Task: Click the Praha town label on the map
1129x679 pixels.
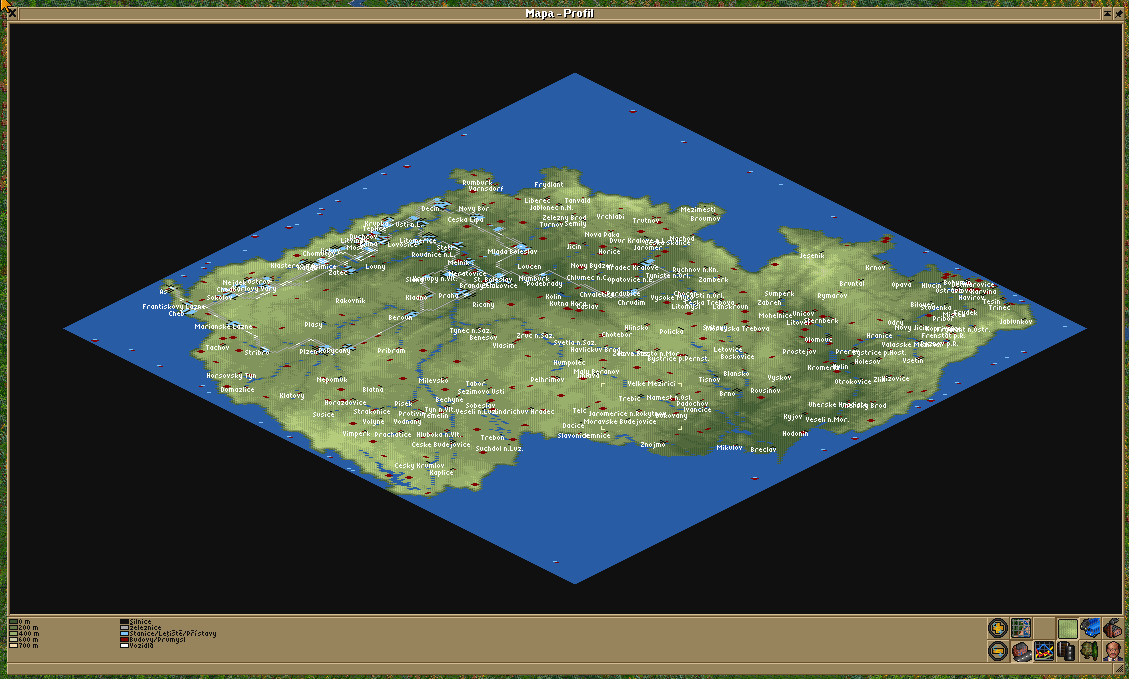Action: (x=448, y=295)
